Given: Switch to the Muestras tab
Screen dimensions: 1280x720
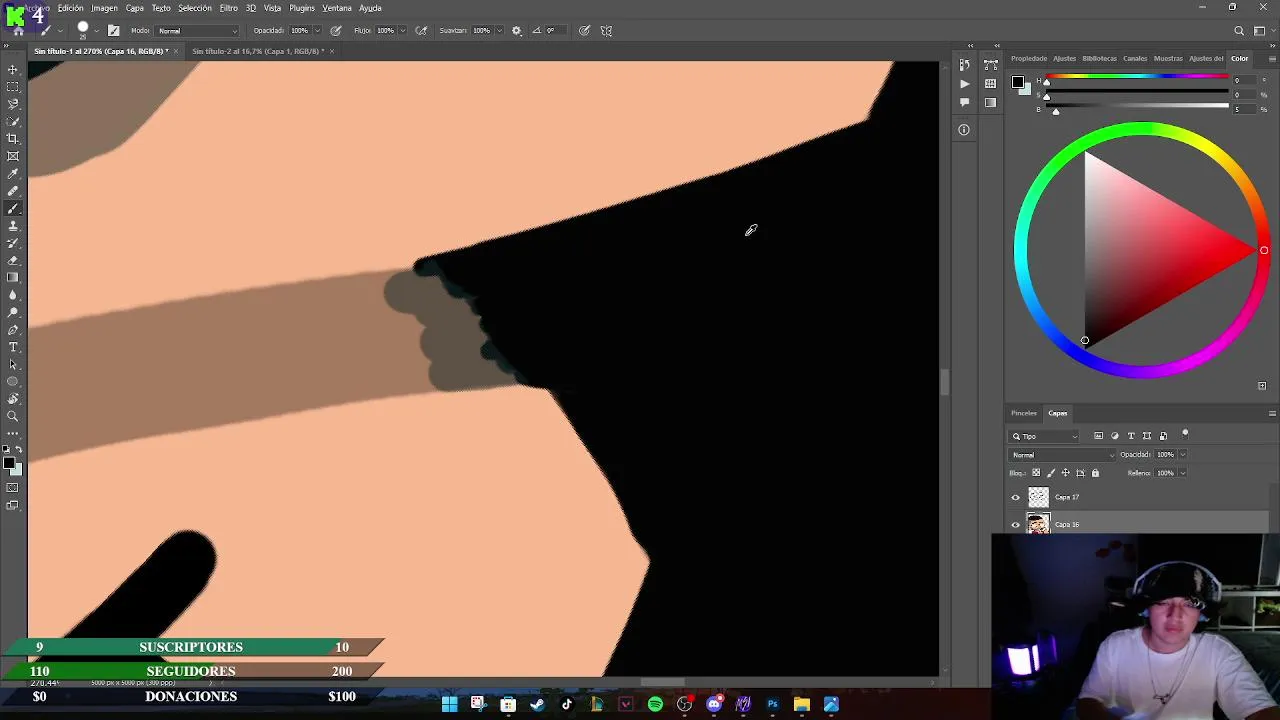Looking at the screenshot, I should 1168,58.
